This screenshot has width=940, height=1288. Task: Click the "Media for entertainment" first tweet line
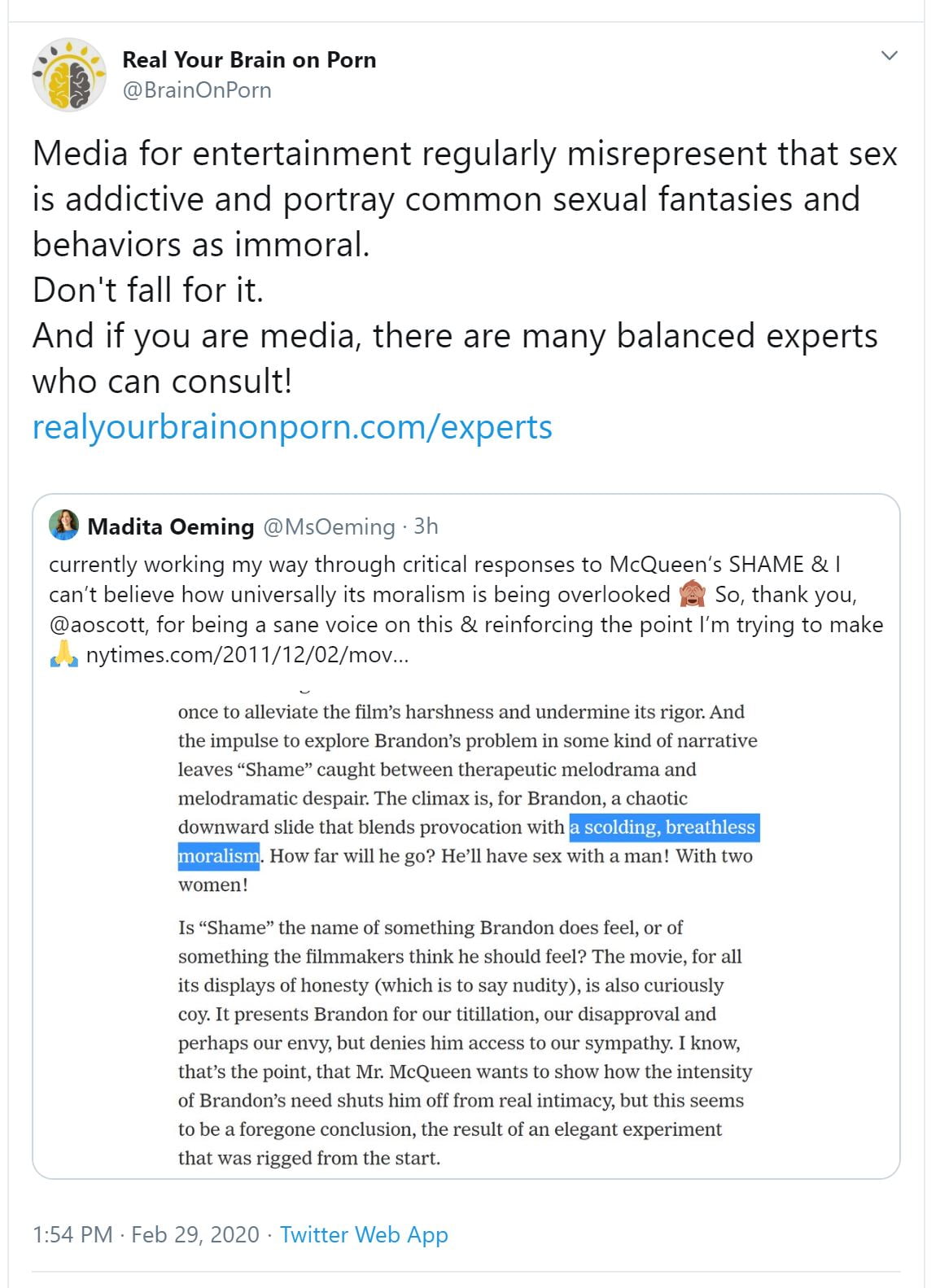tap(464, 154)
